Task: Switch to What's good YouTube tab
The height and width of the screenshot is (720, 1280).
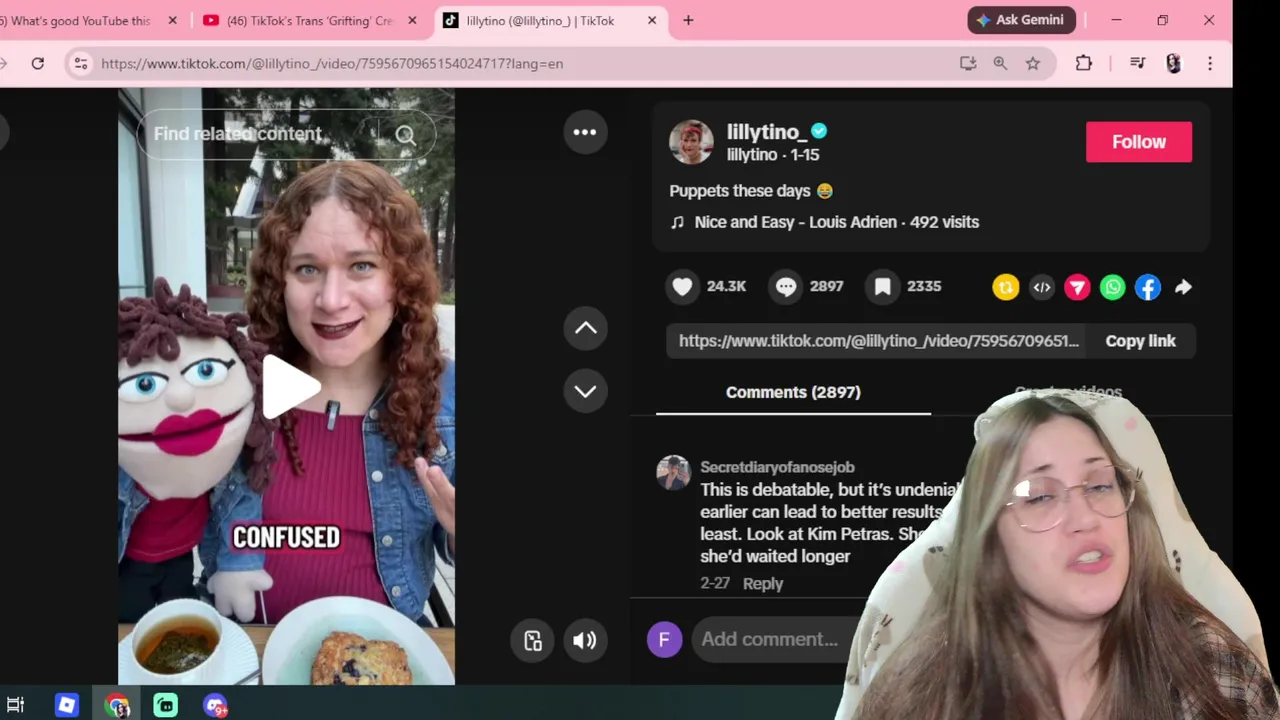Action: [x=80, y=20]
